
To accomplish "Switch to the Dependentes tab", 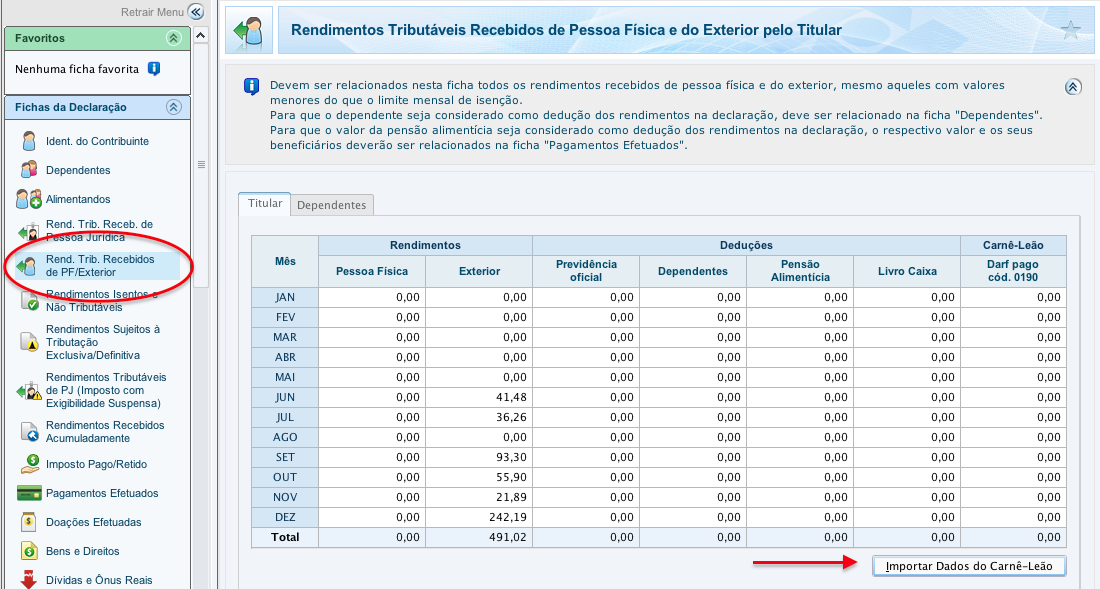I will pos(331,204).
